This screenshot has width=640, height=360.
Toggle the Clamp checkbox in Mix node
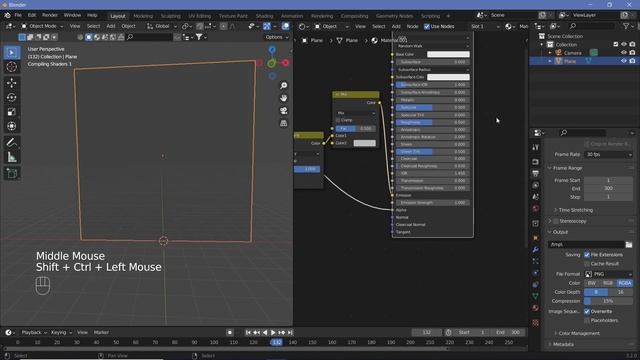pyautogui.click(x=338, y=120)
